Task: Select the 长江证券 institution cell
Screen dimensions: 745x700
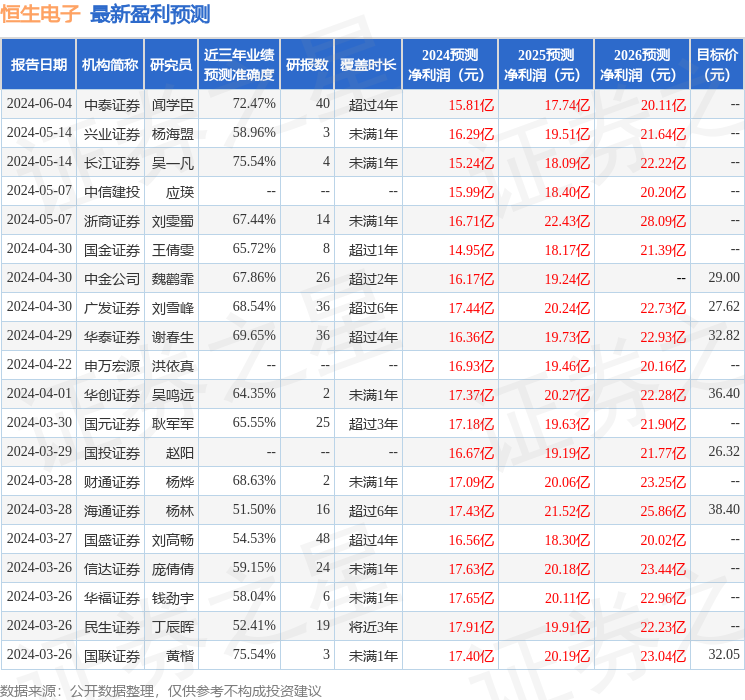Action: coord(112,163)
